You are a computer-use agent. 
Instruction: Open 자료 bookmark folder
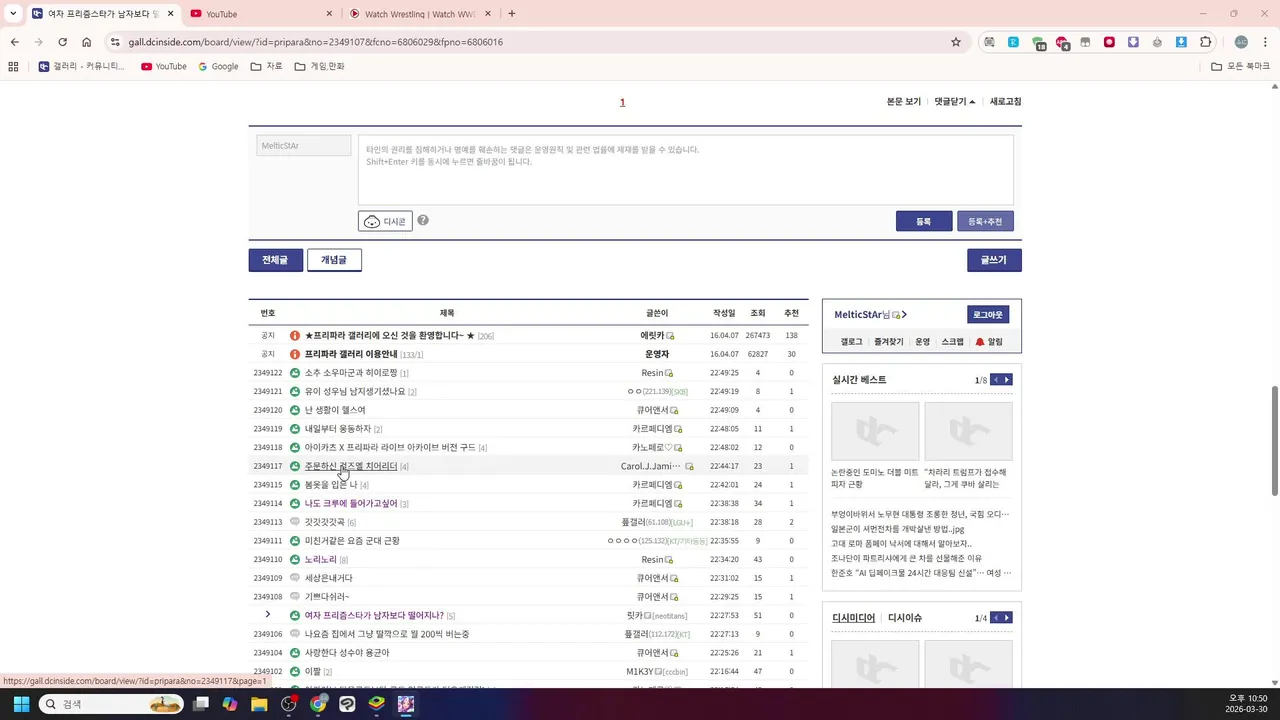pyautogui.click(x=267, y=66)
